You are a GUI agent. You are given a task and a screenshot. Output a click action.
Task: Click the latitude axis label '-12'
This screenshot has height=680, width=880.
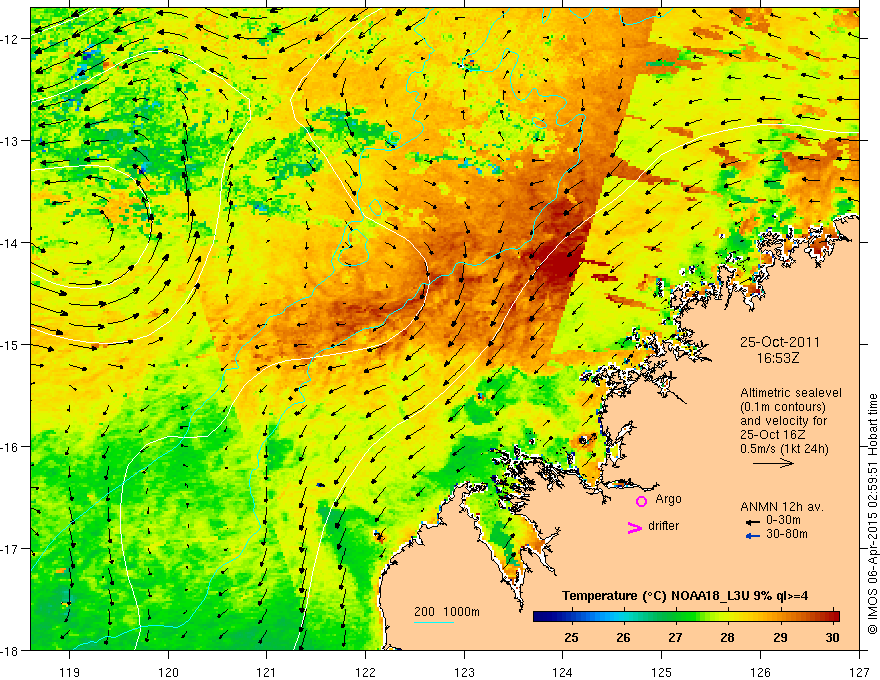[x=11, y=39]
